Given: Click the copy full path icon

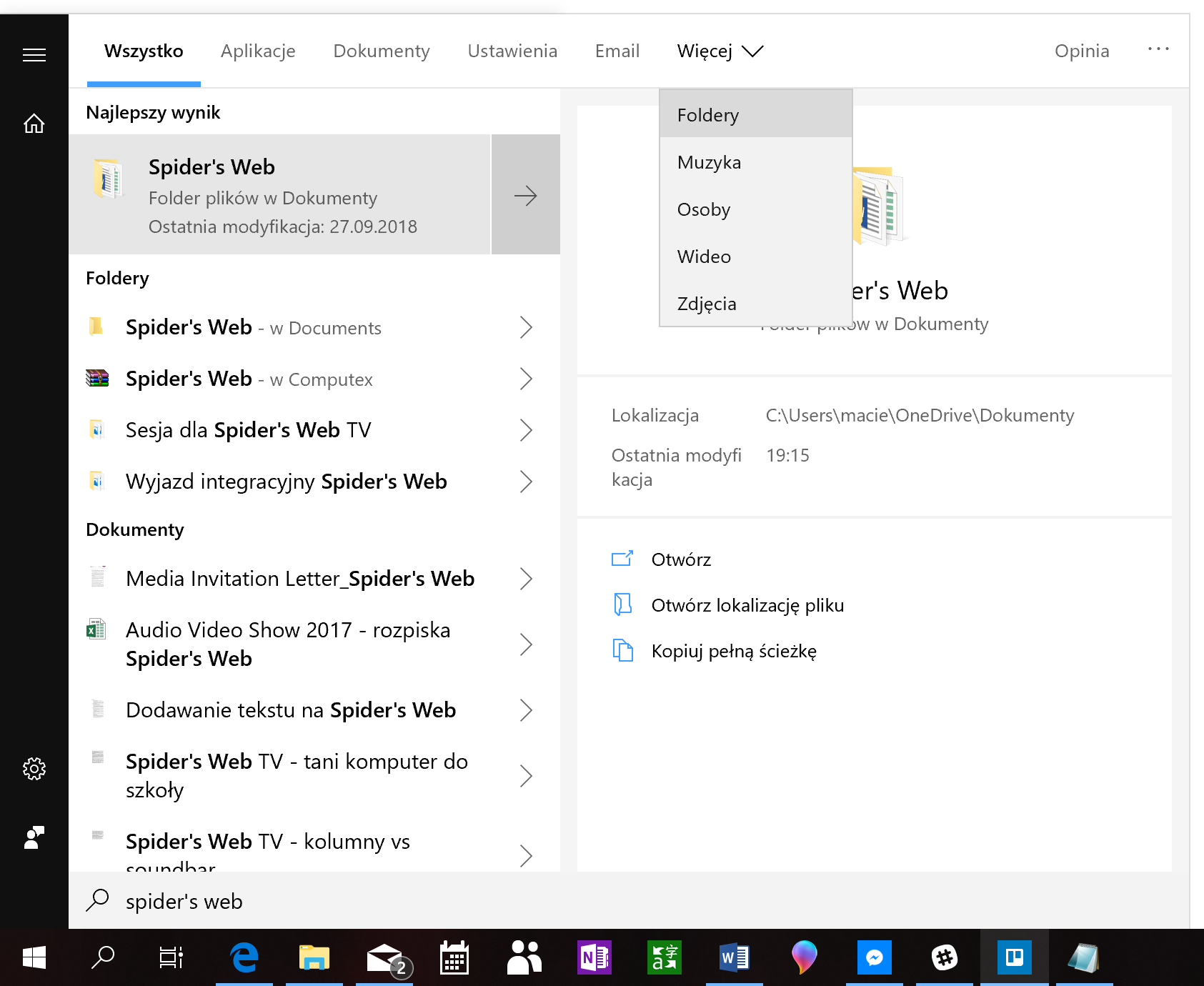Looking at the screenshot, I should [x=622, y=650].
